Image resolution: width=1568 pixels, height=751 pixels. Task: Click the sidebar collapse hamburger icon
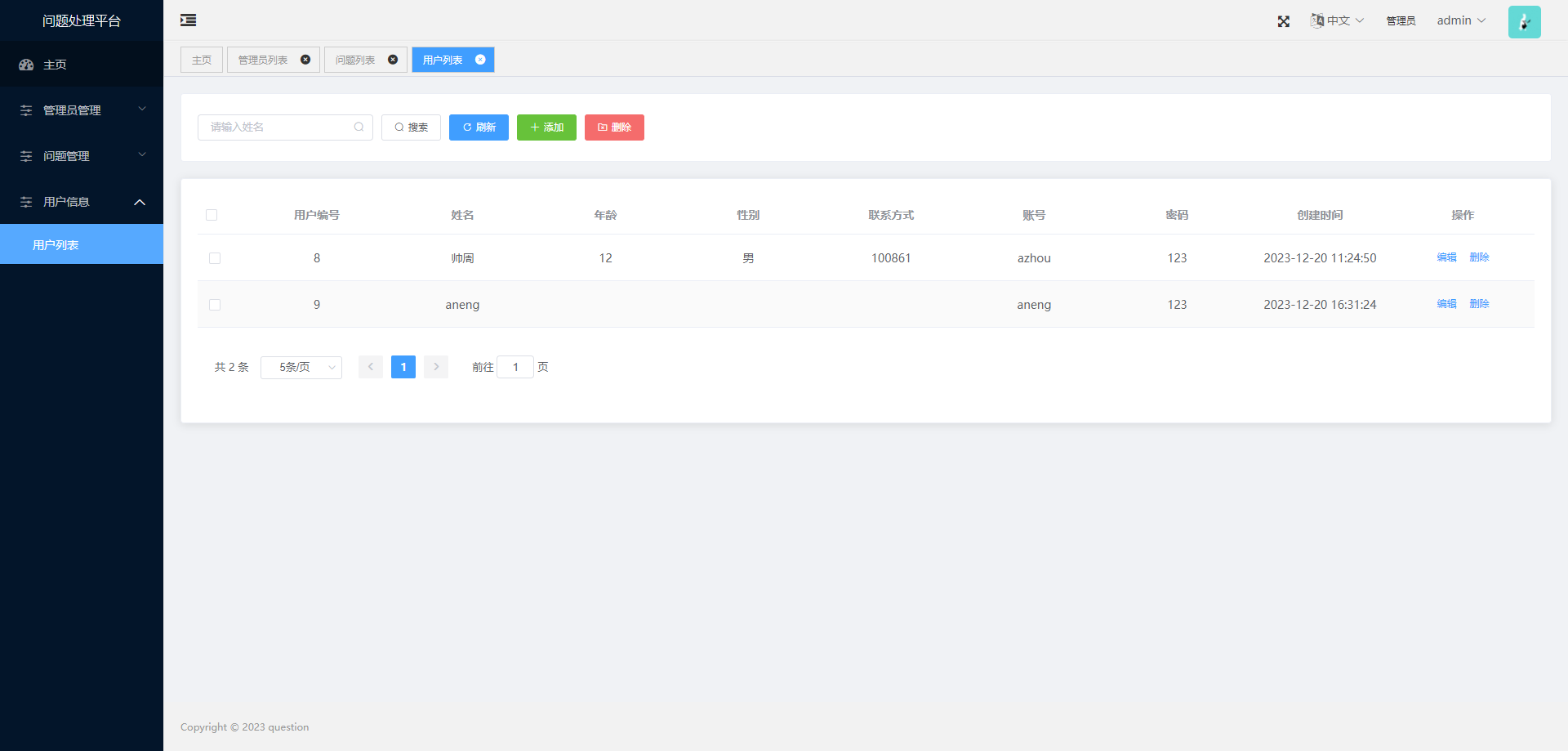(x=188, y=20)
